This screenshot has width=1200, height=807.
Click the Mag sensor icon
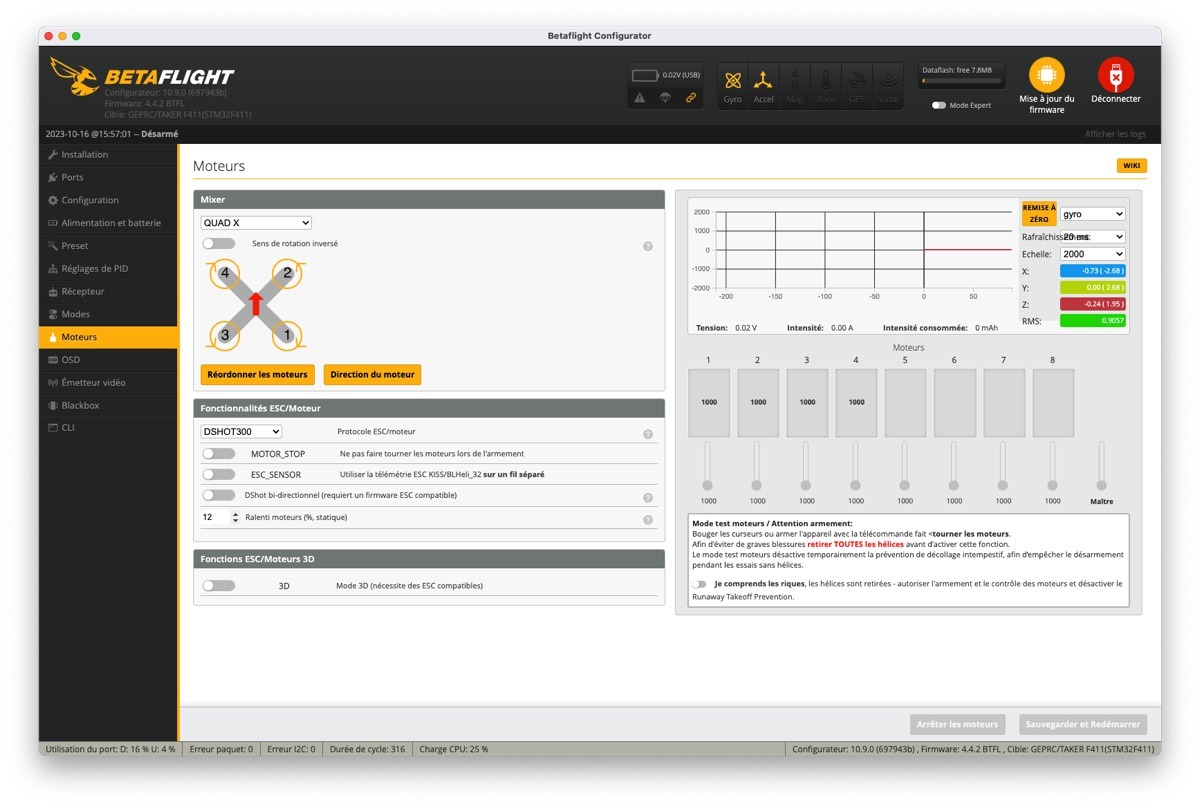pyautogui.click(x=794, y=85)
